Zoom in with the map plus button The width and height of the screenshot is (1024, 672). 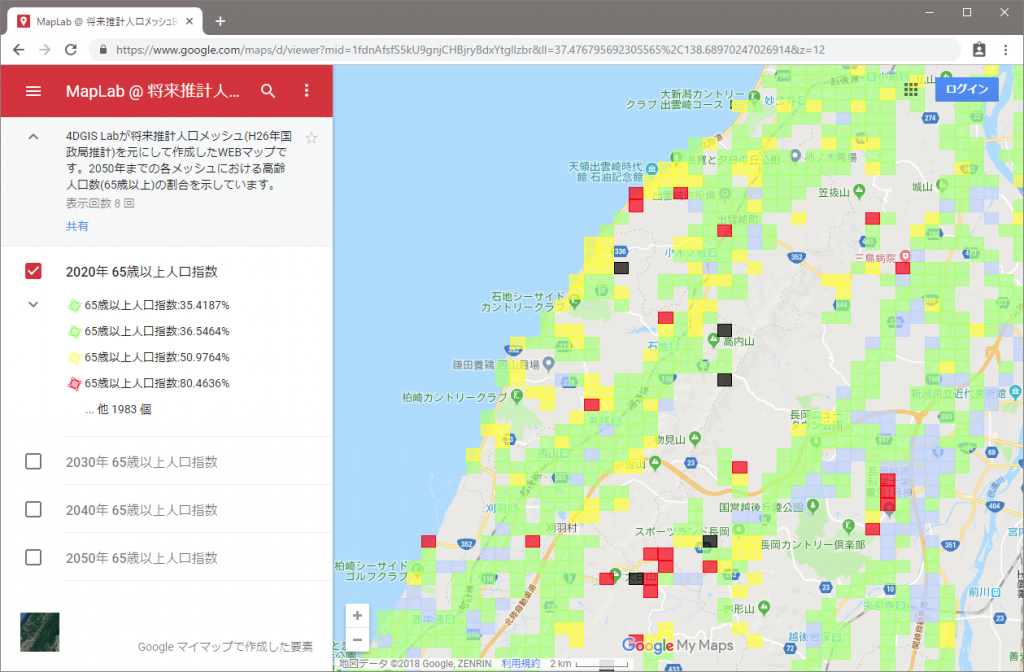357,615
